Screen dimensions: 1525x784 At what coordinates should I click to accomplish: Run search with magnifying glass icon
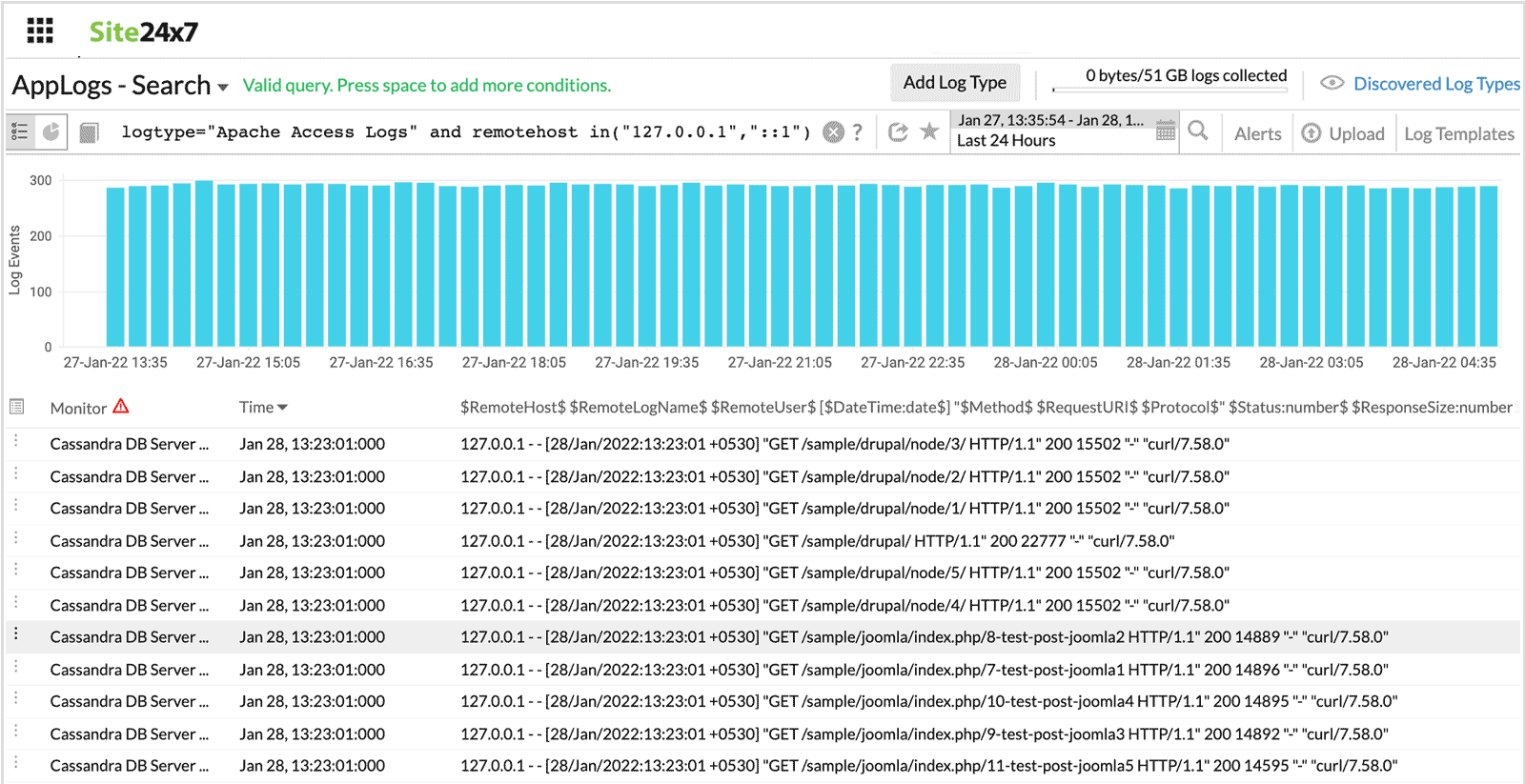click(x=1198, y=131)
